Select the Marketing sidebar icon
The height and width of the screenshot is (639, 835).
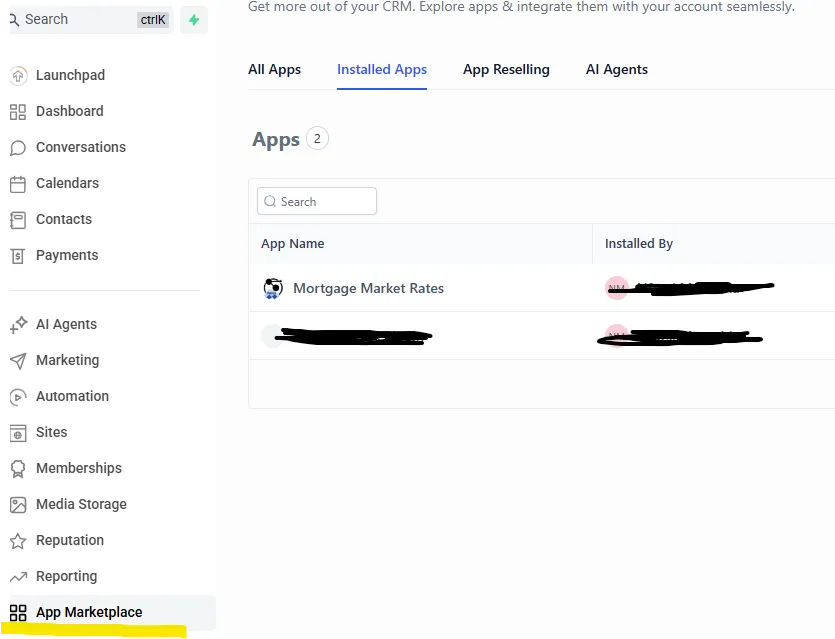[67, 360]
